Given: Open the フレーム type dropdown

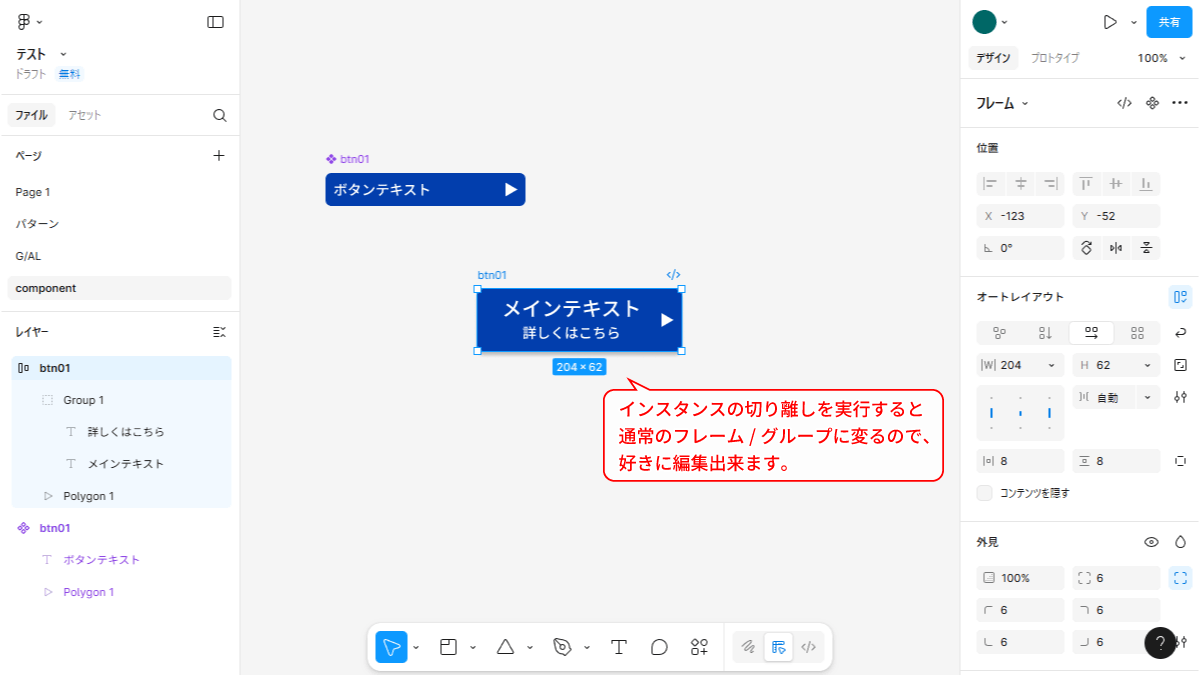Looking at the screenshot, I should [1002, 103].
